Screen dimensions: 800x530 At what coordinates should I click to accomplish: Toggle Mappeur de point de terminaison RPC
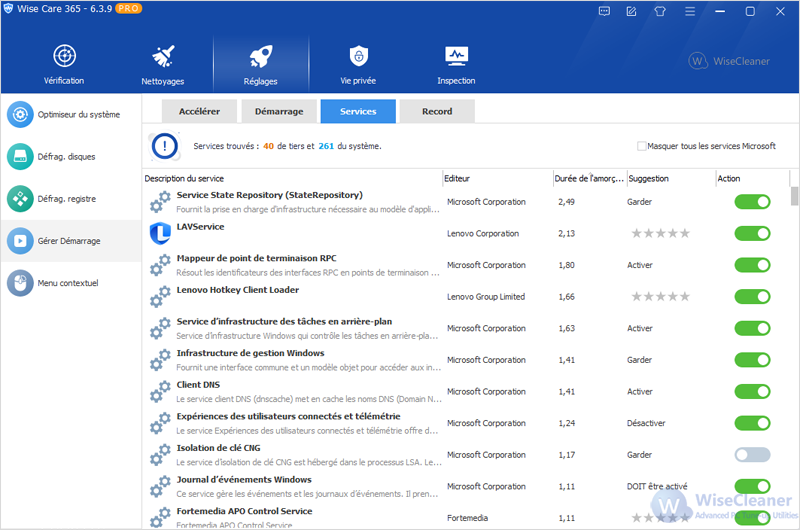click(753, 265)
